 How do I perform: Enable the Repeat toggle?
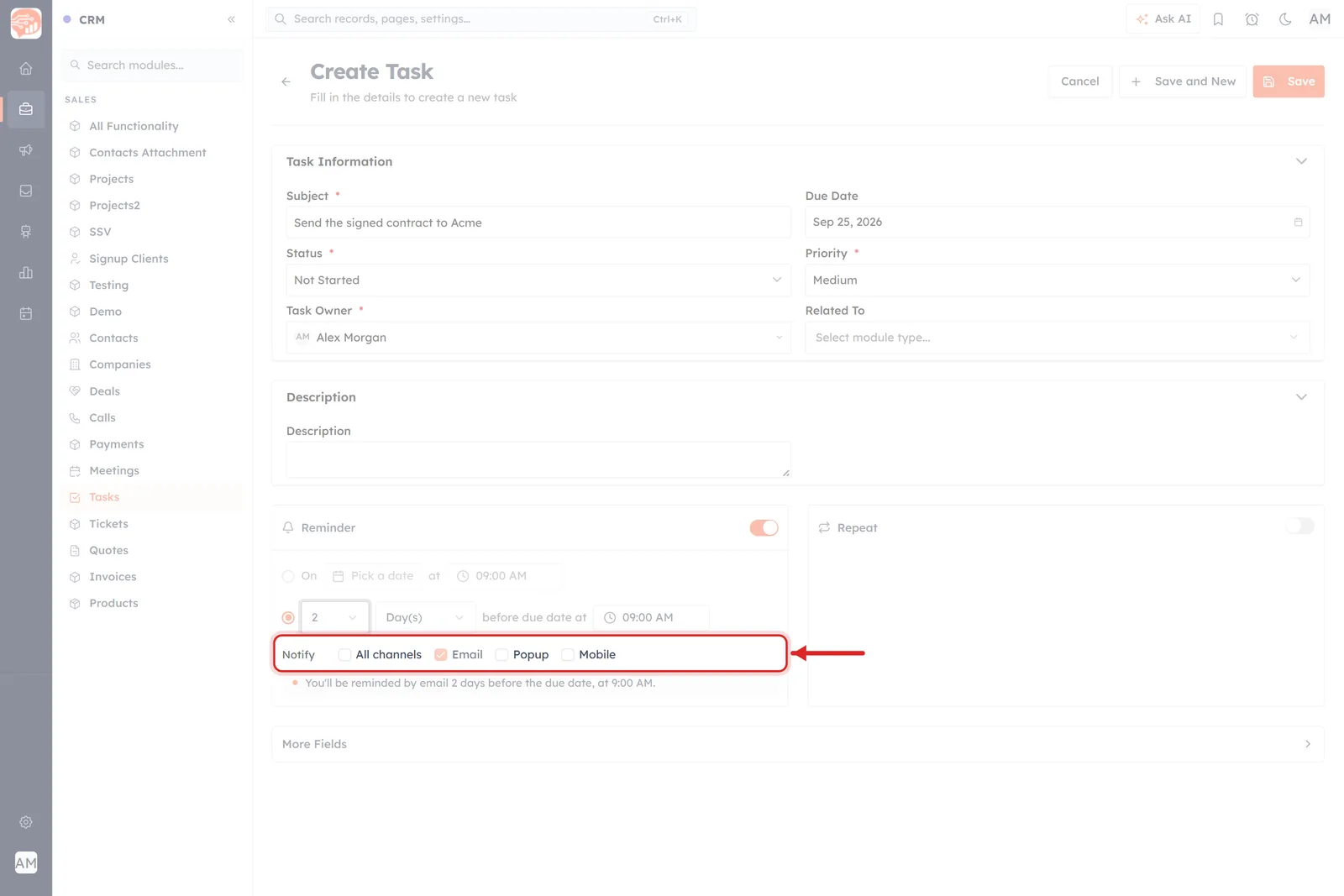pyautogui.click(x=1299, y=527)
